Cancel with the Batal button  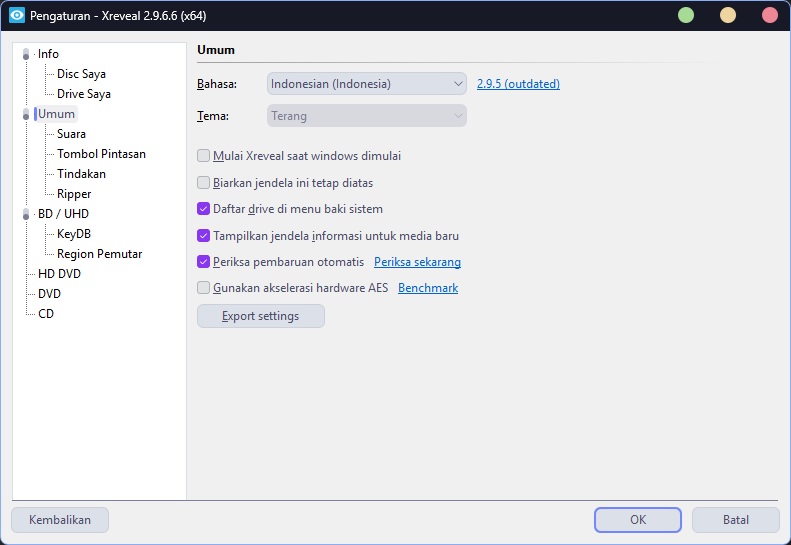pos(736,520)
